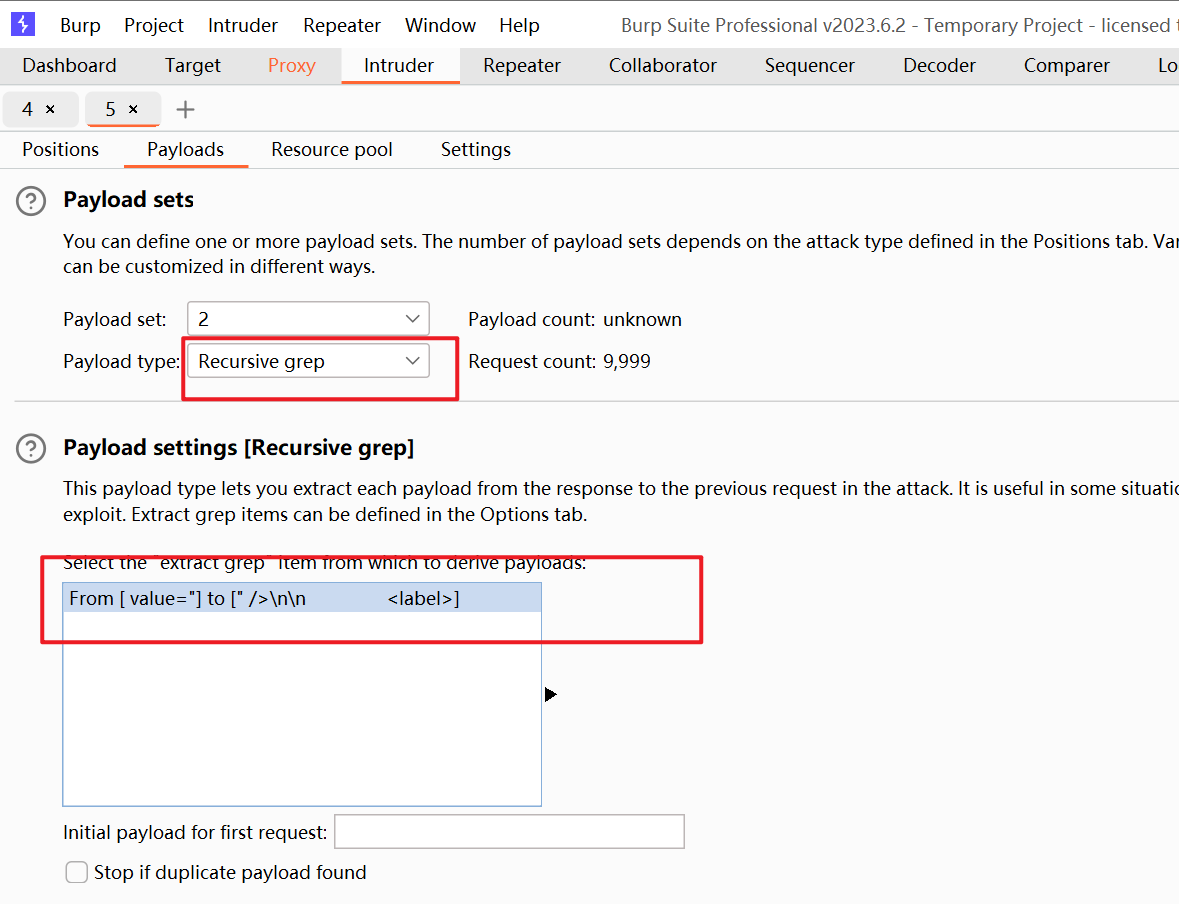Open help for Payload sets section
Viewport: 1179px width, 904px height.
[x=31, y=201]
